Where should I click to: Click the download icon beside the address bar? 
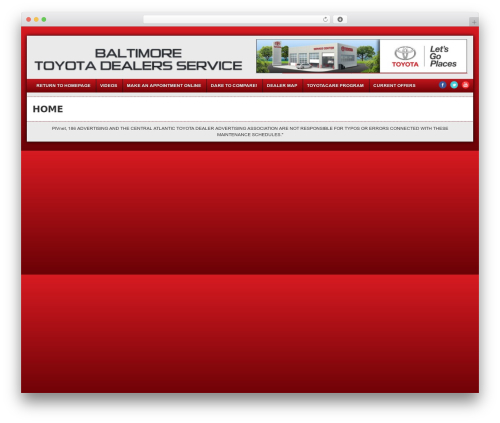pyautogui.click(x=340, y=19)
